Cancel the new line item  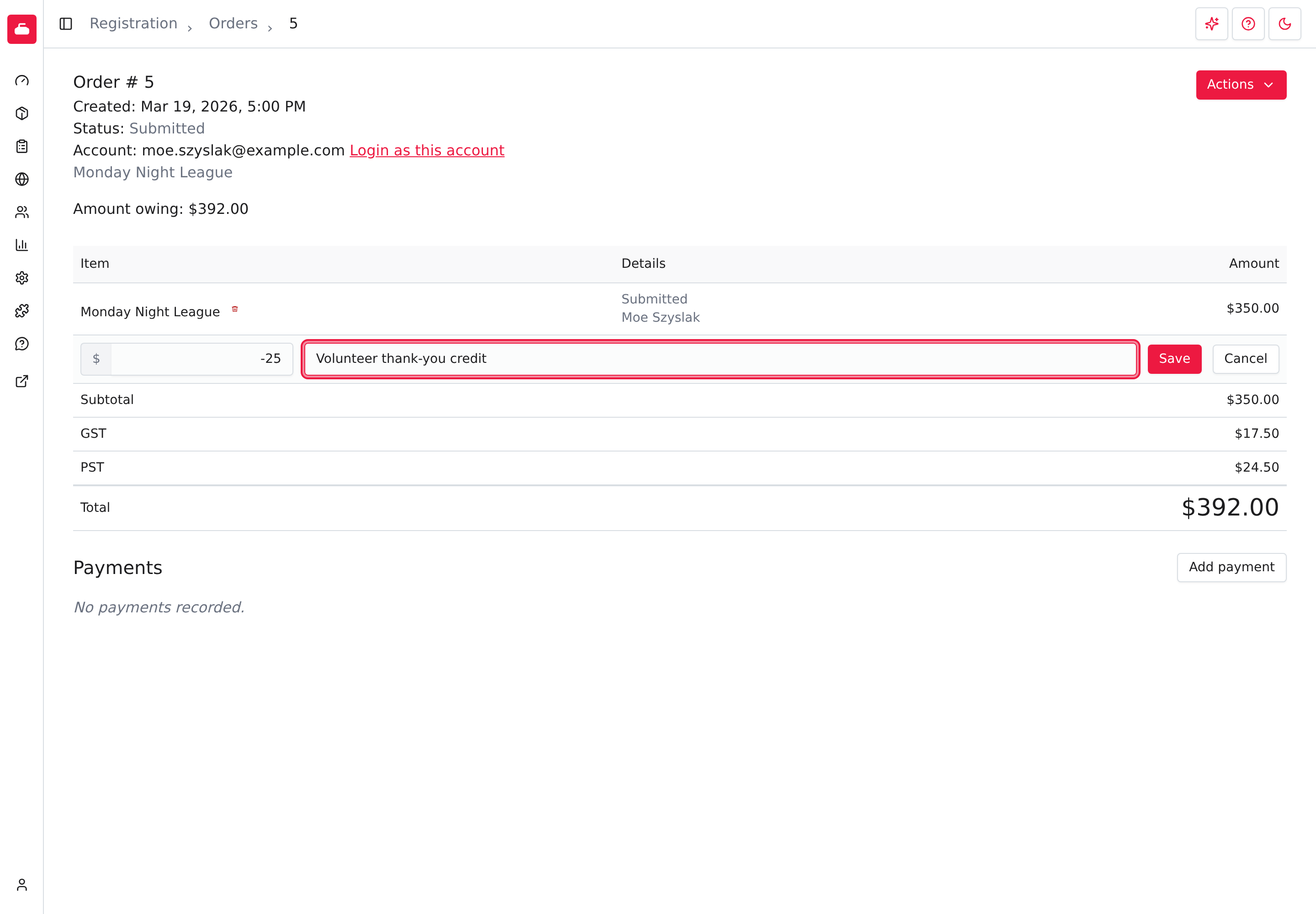pyautogui.click(x=1246, y=359)
